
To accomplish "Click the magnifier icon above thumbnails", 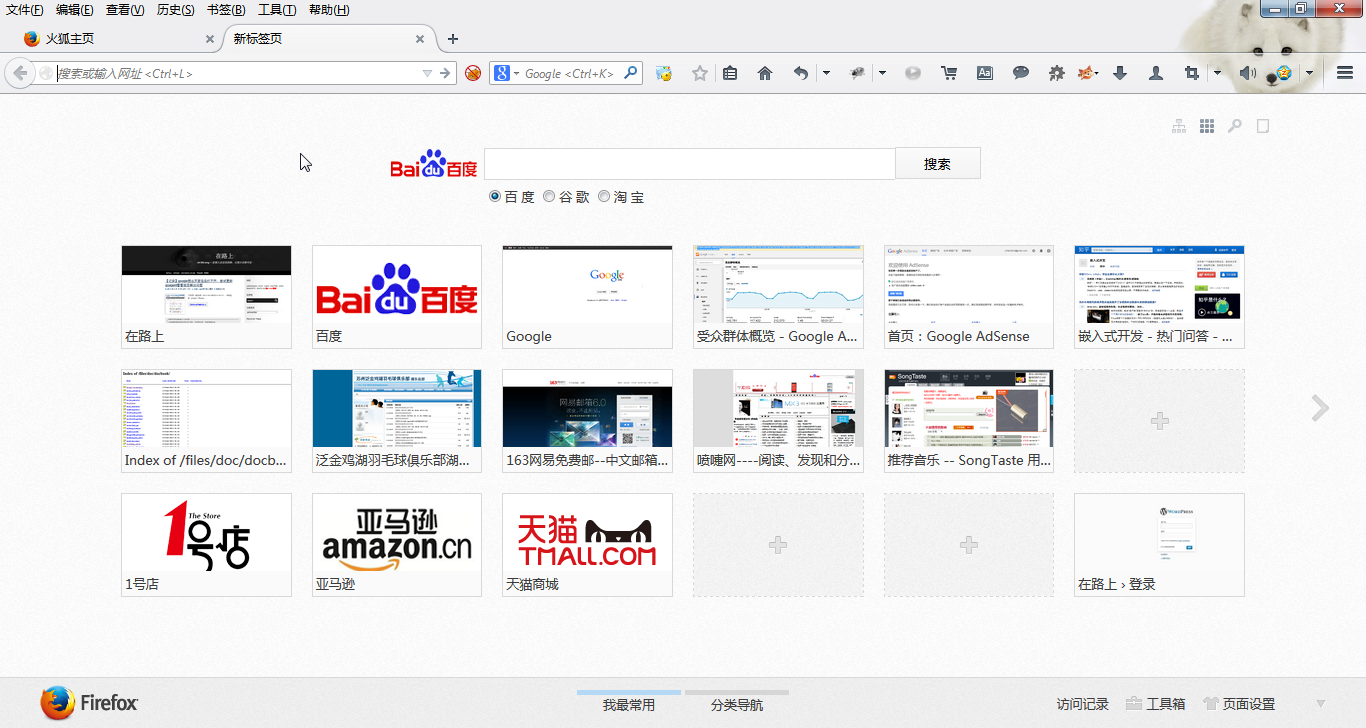I will pyautogui.click(x=1235, y=126).
